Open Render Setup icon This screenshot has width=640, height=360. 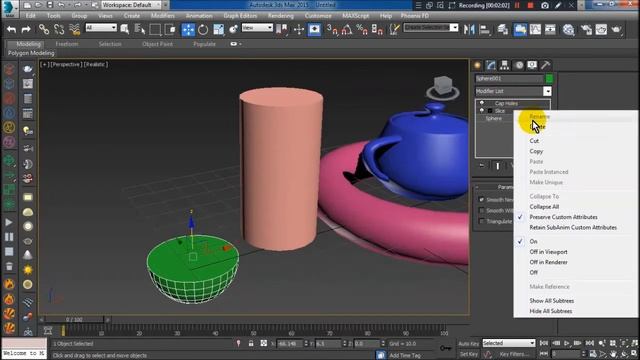point(586,29)
